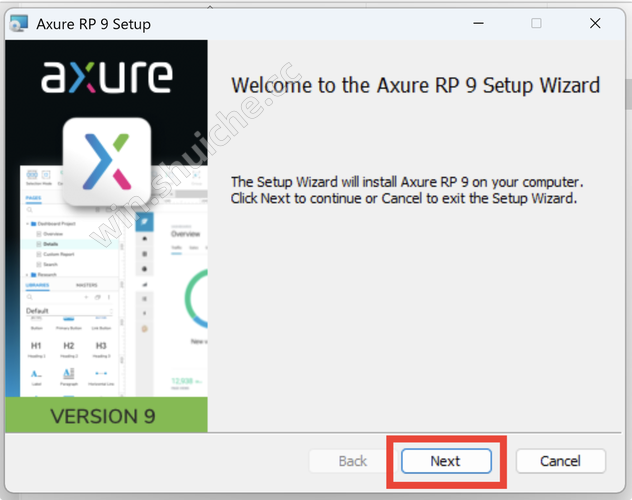Click the axure wordmark banner
Viewport: 632px width, 500px height.
click(107, 77)
